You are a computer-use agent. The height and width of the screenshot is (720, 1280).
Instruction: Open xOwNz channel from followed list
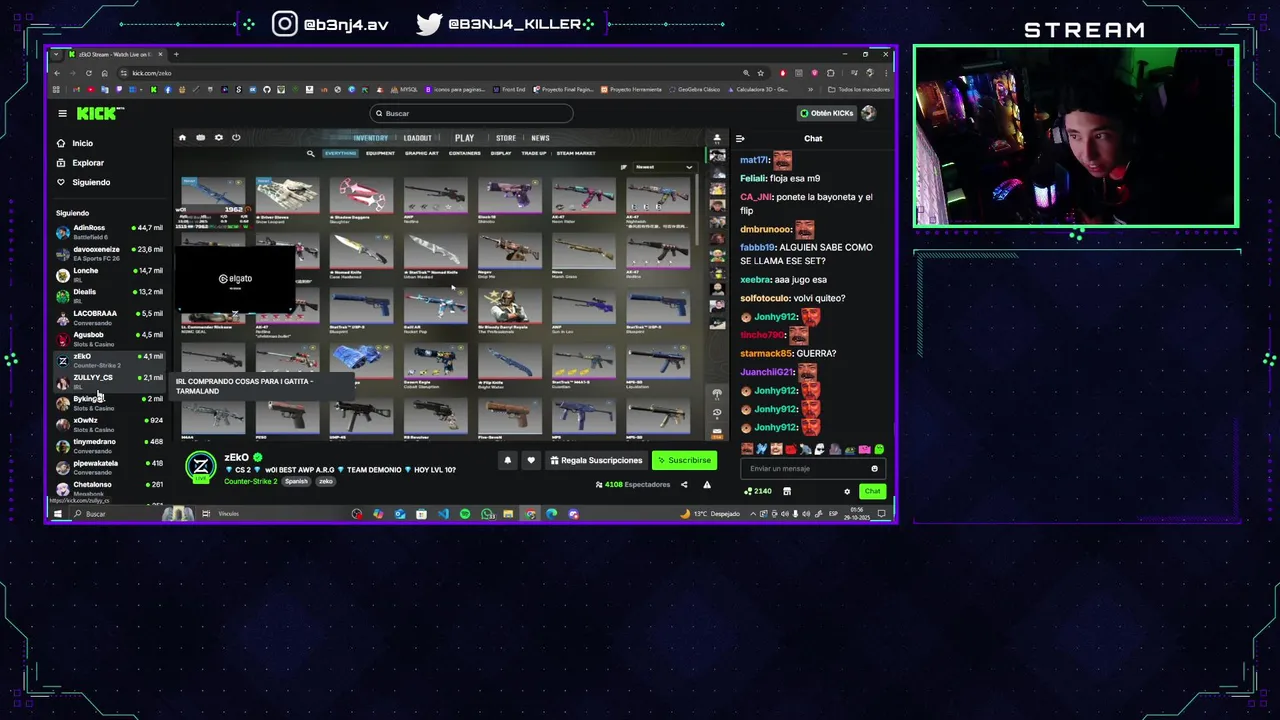[109, 424]
